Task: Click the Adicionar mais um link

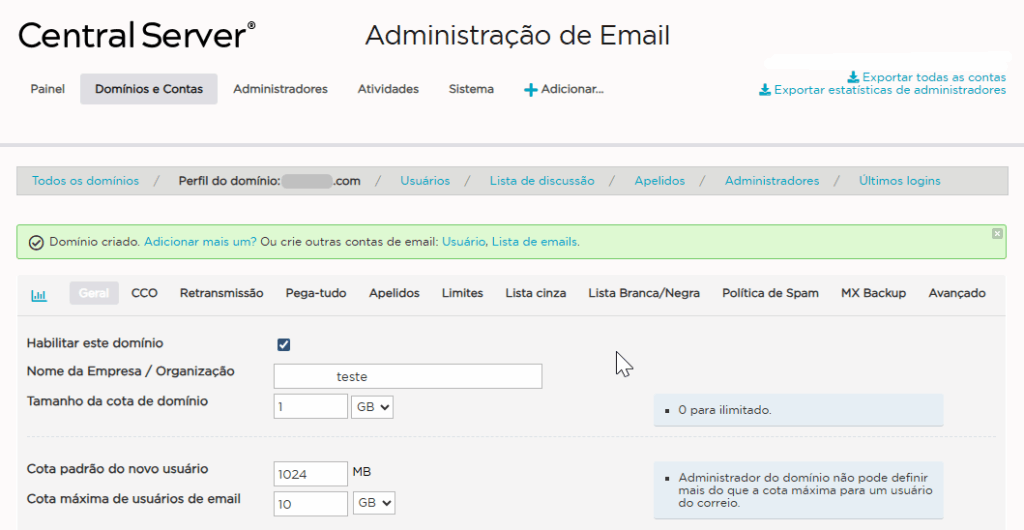Action: pyautogui.click(x=200, y=242)
